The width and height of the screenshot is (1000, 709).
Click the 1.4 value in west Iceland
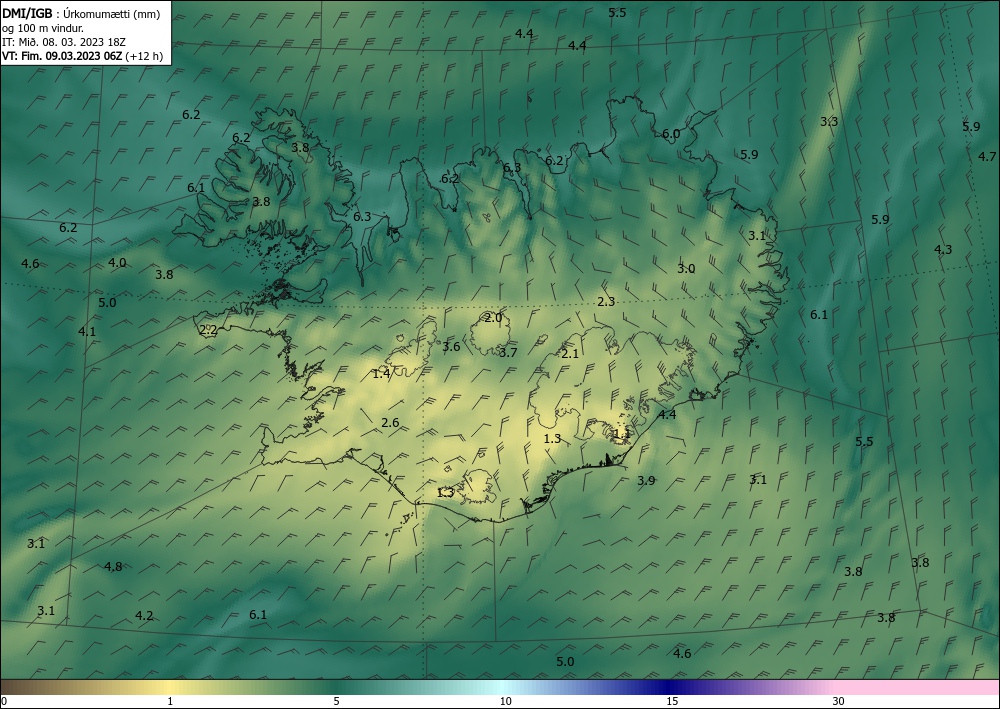pyautogui.click(x=381, y=374)
